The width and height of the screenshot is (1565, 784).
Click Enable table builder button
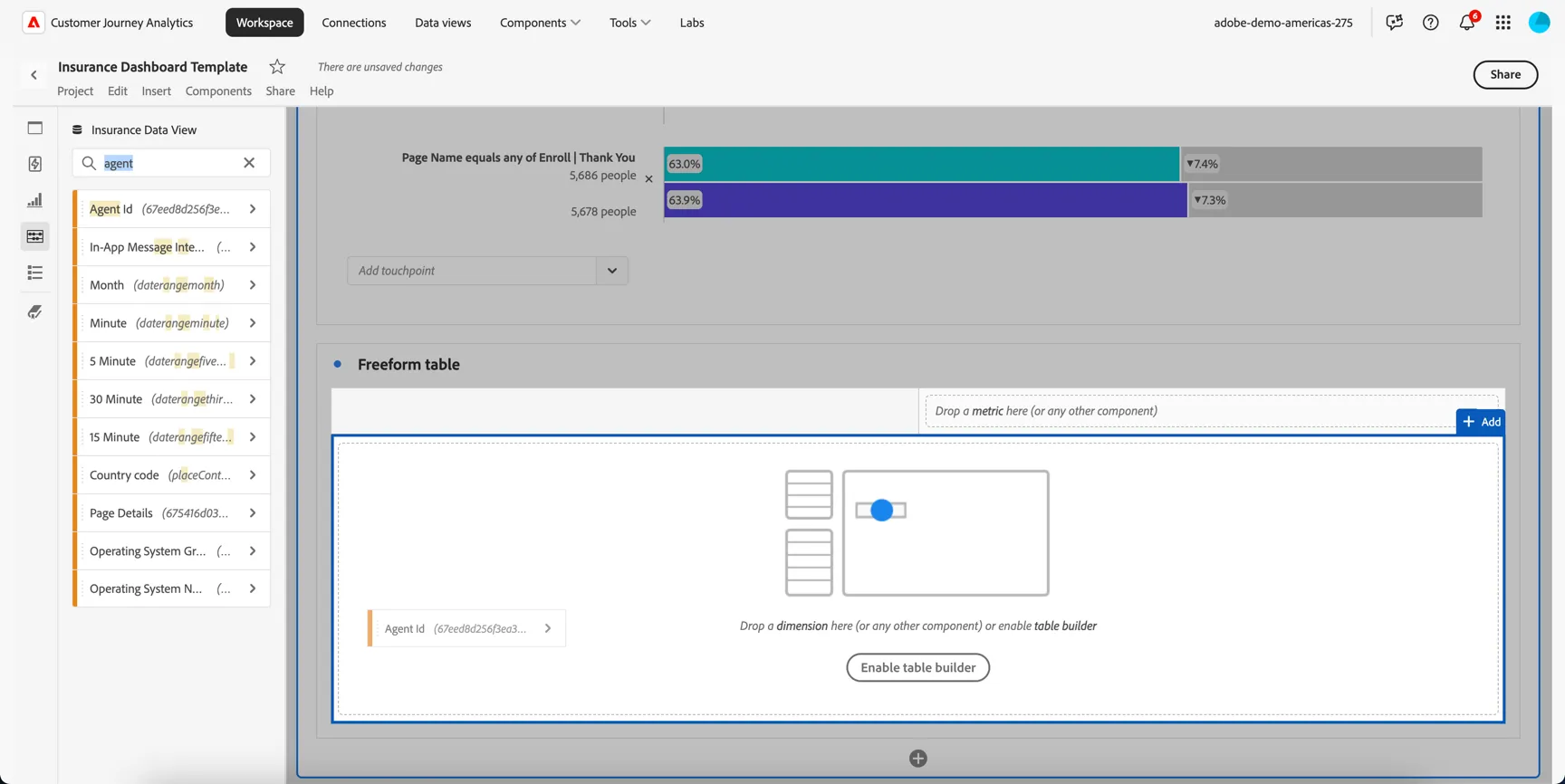(x=917, y=667)
